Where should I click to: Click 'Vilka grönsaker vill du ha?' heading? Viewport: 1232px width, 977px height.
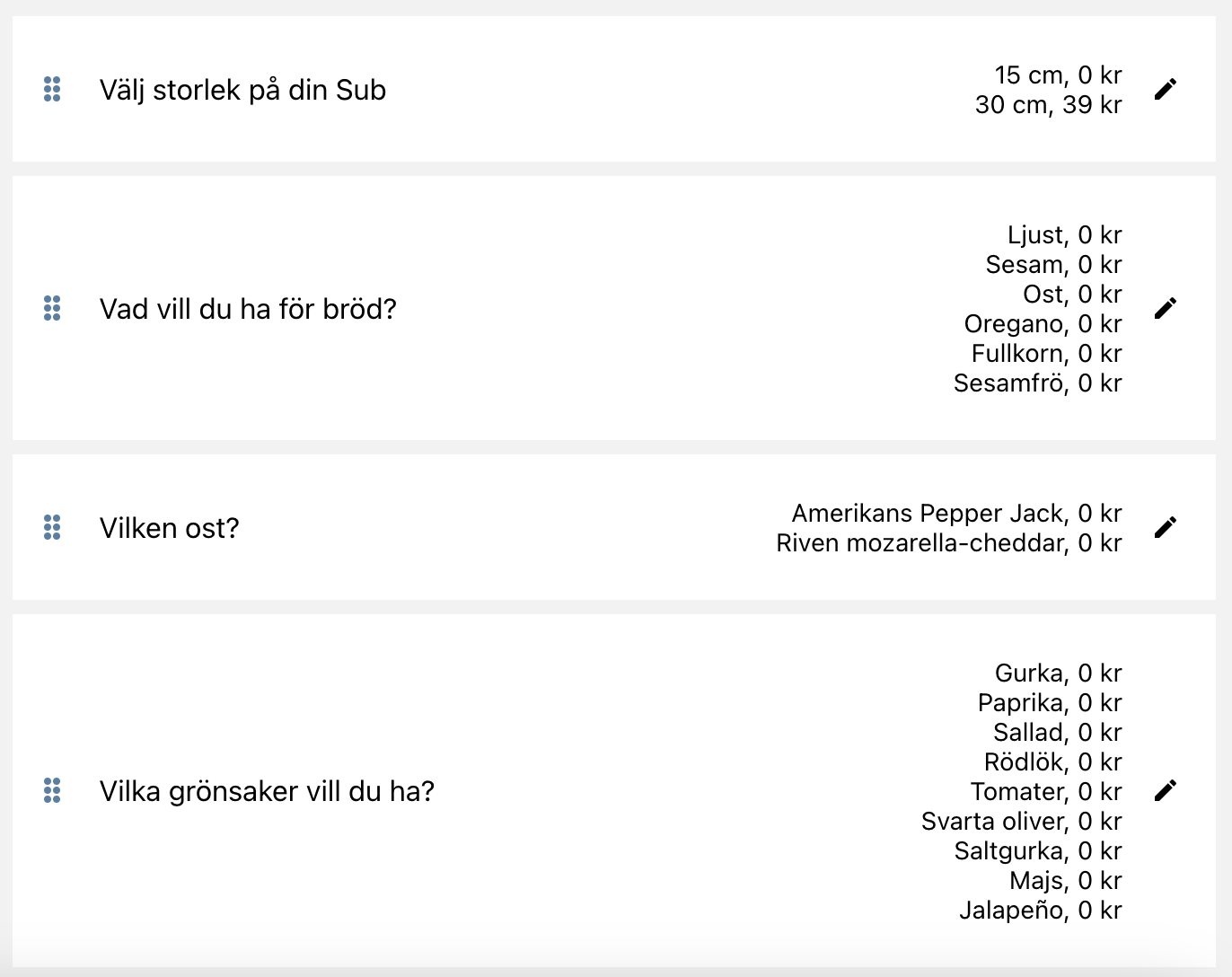click(267, 791)
